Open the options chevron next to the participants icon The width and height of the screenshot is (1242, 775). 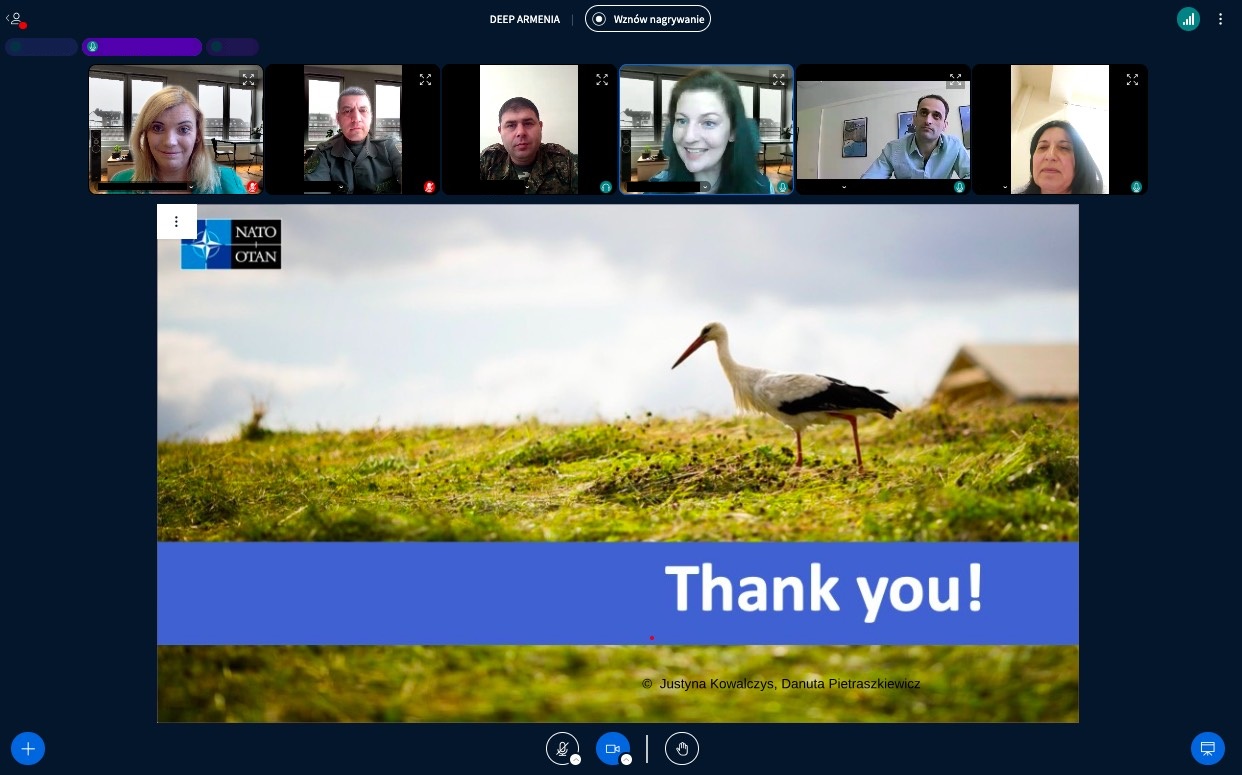(x=8, y=18)
